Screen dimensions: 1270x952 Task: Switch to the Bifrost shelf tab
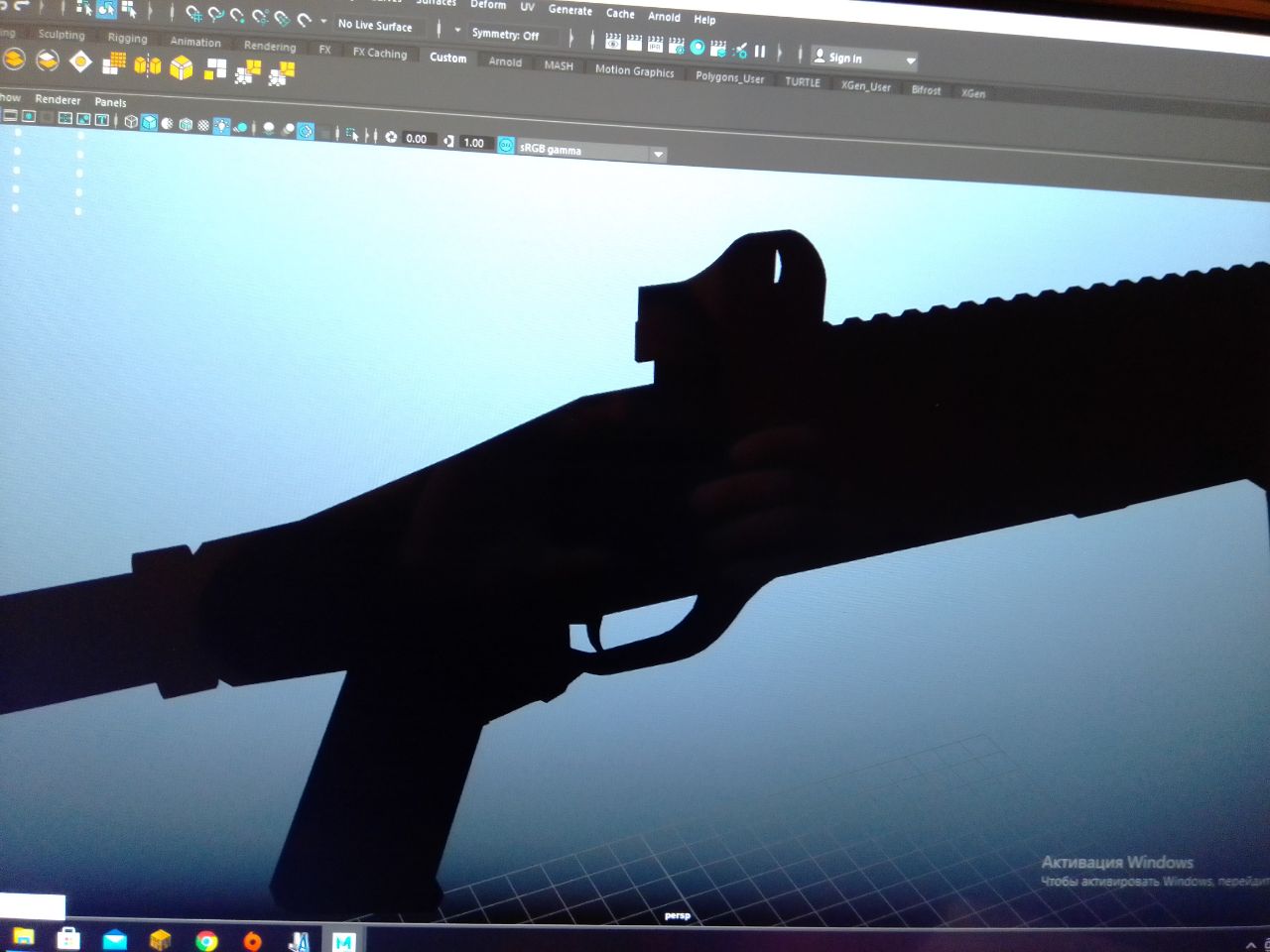pyautogui.click(x=926, y=89)
